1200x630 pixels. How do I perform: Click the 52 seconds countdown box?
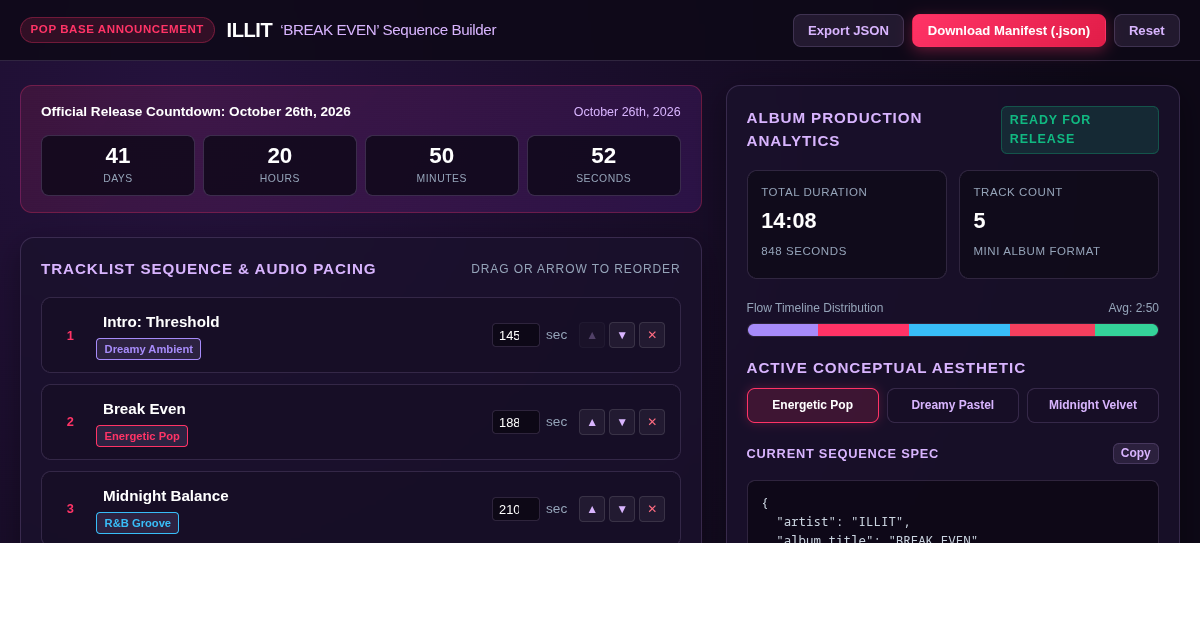point(604,165)
